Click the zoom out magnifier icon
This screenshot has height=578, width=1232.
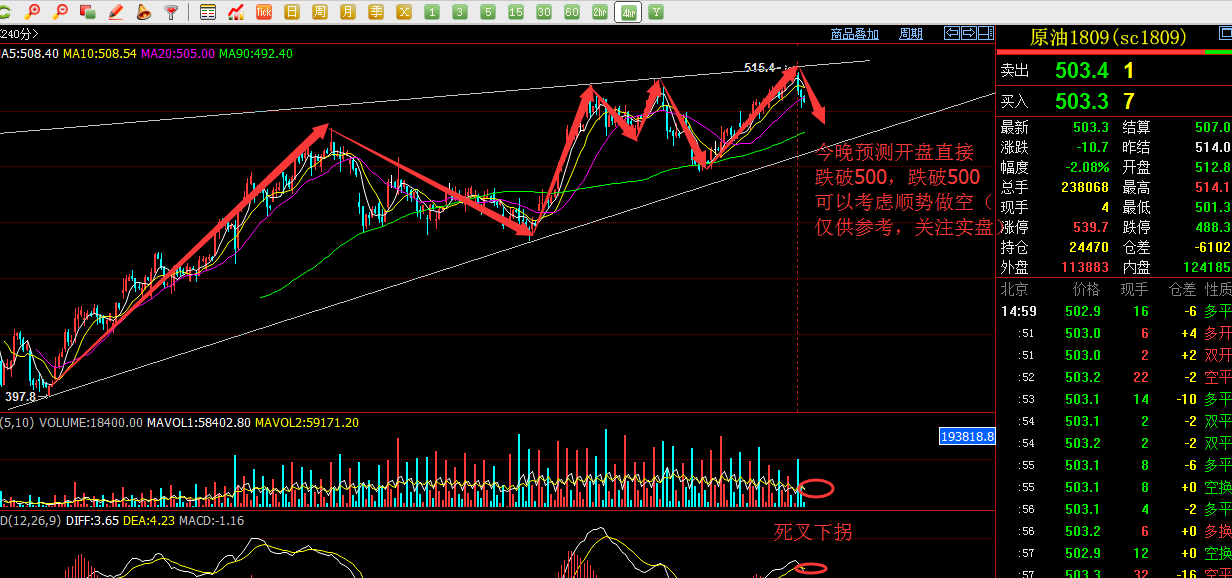(62, 12)
